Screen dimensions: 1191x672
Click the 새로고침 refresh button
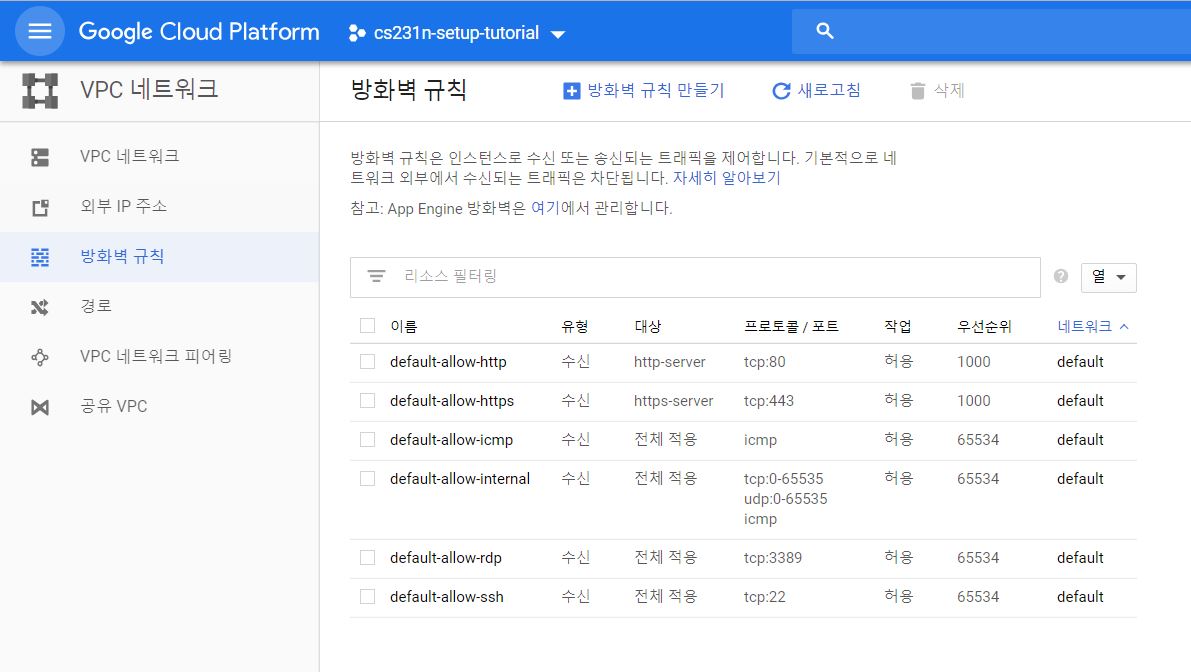tap(816, 91)
